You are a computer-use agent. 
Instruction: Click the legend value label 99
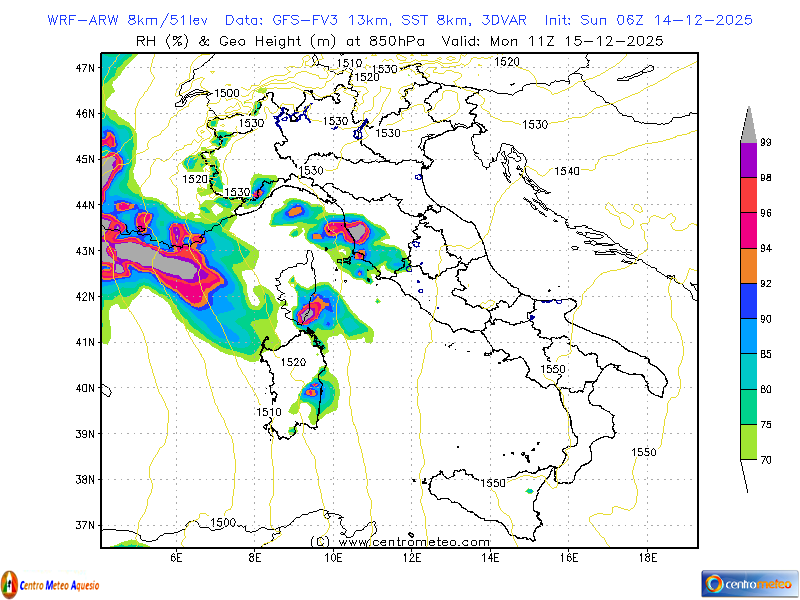click(765, 143)
